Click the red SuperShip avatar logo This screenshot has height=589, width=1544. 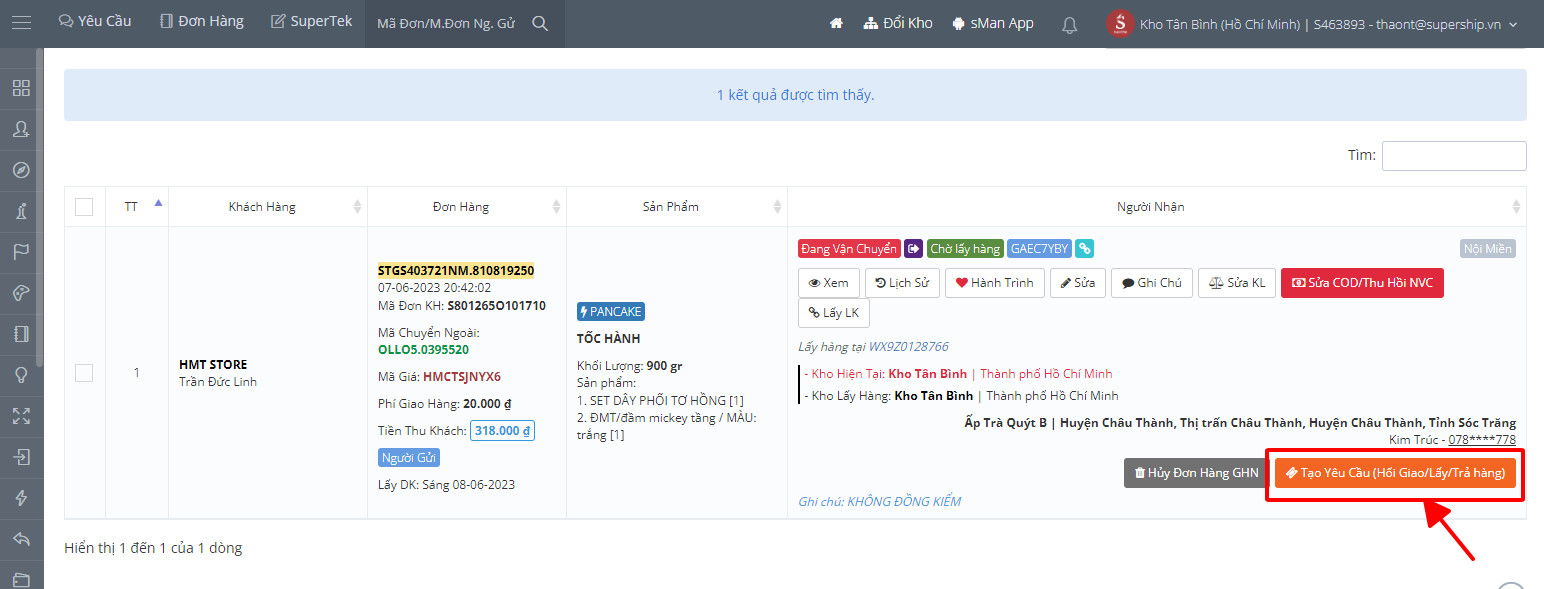pyautogui.click(x=1120, y=24)
